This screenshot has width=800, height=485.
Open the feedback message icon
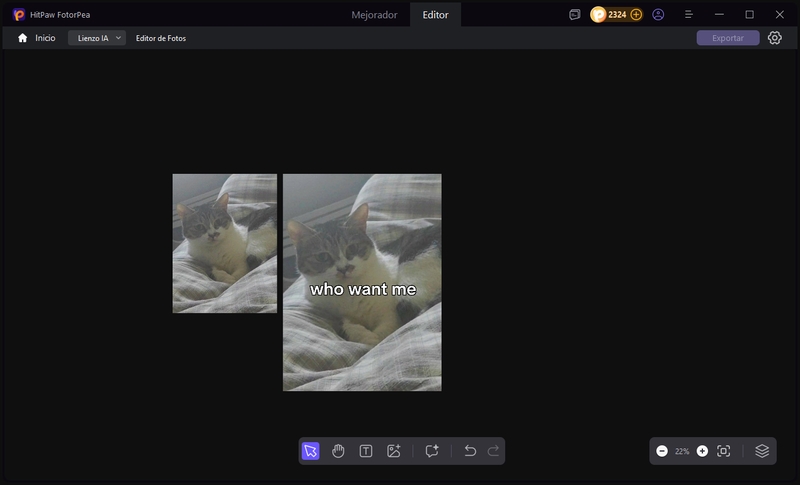(574, 15)
